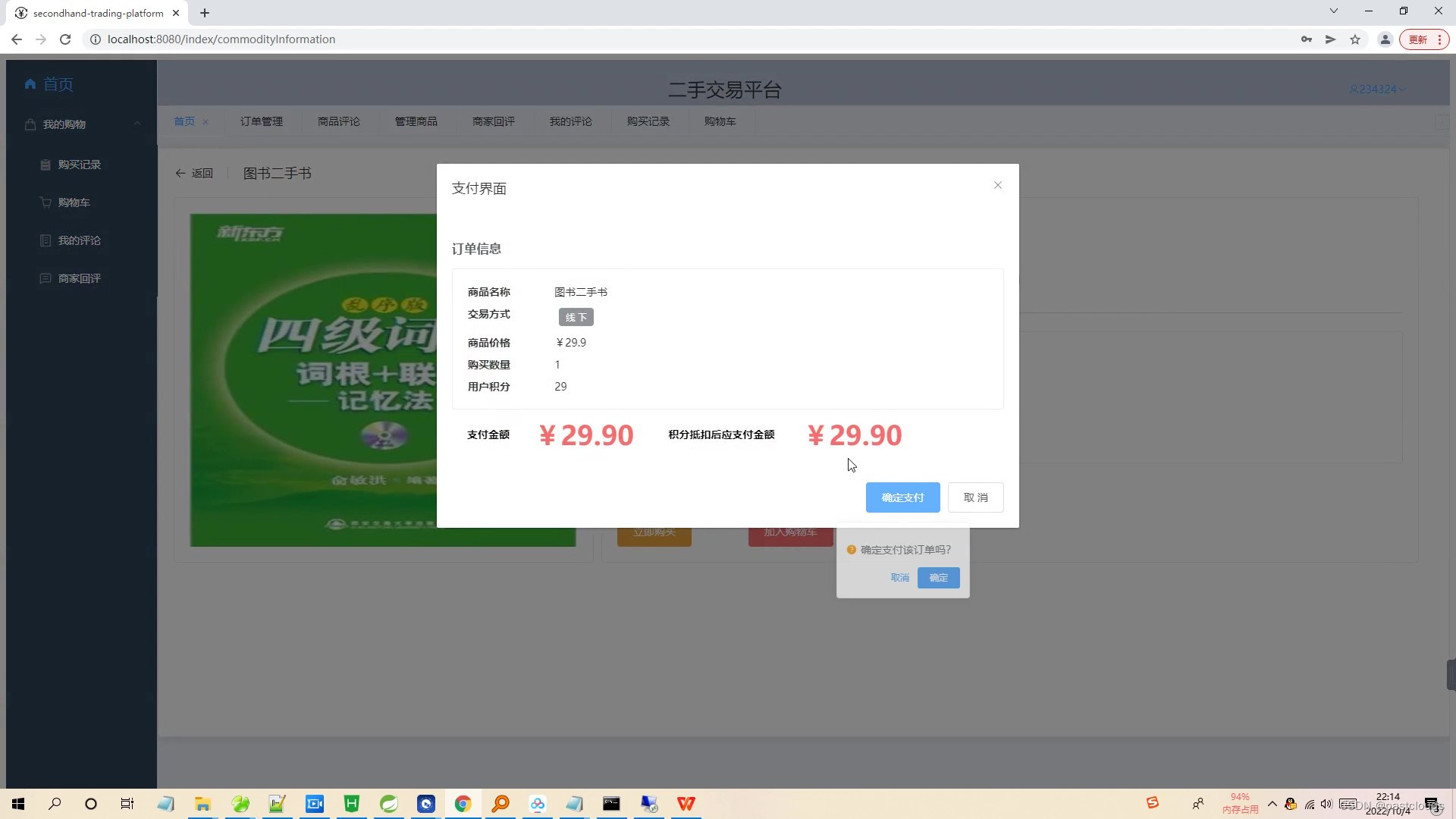Open the 管理商品 tab
This screenshot has height=819, width=1456.
[x=416, y=121]
